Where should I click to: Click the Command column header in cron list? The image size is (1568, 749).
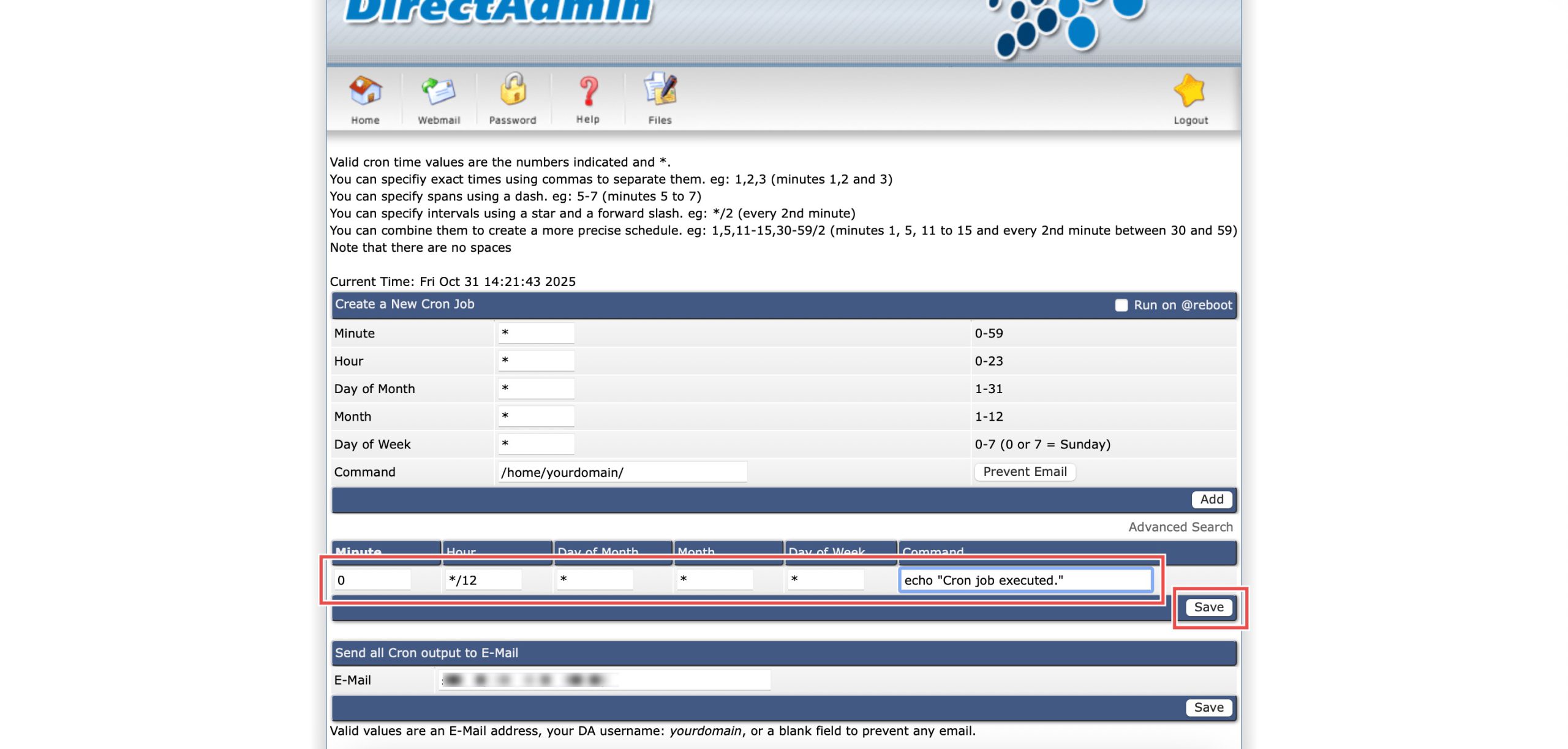(x=932, y=551)
